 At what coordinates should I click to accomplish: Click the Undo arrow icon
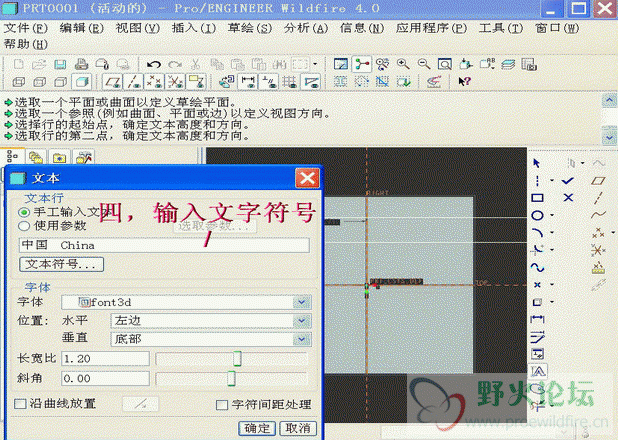[x=154, y=64]
